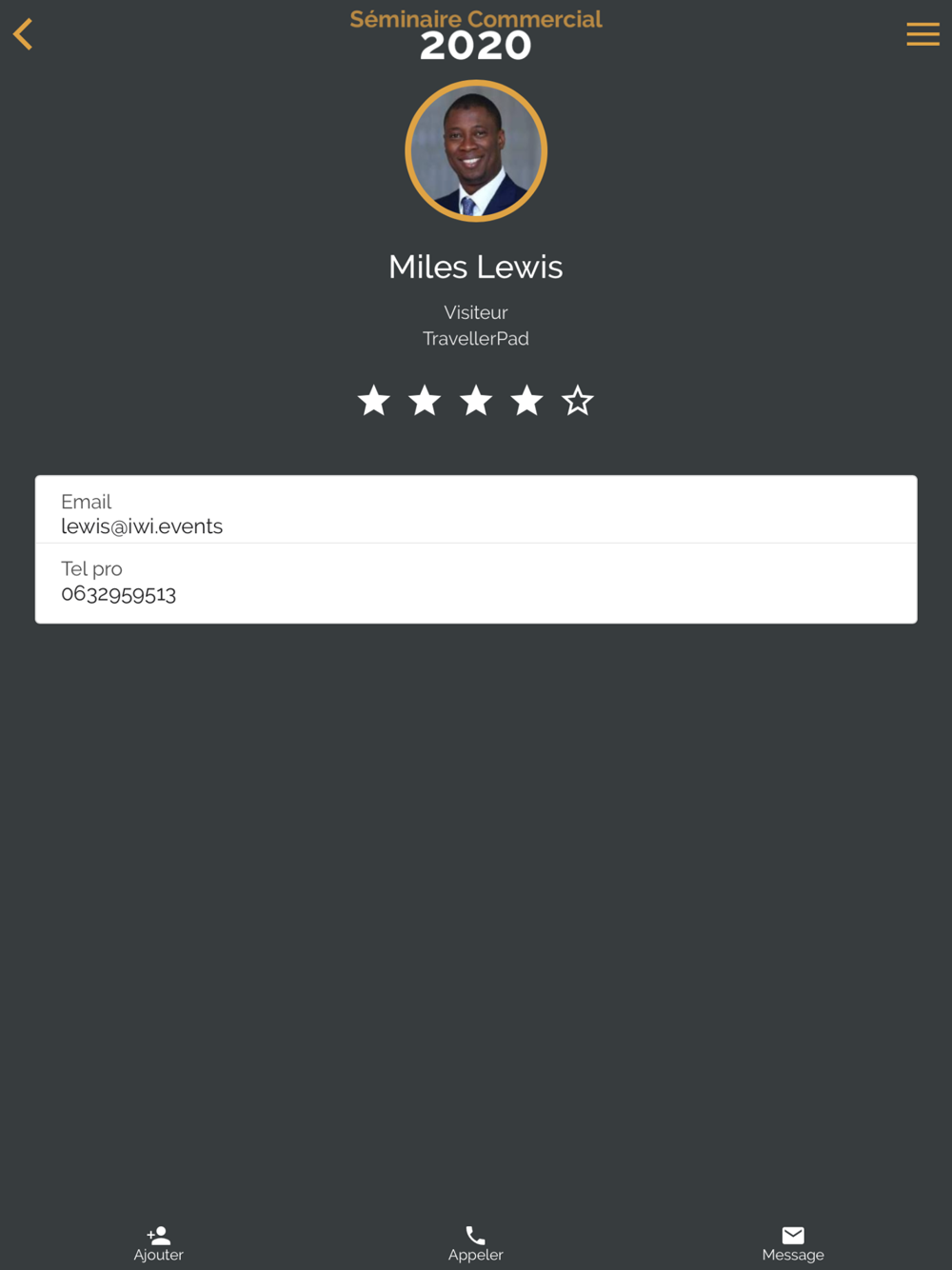The height and width of the screenshot is (1270, 952).
Task: Select the Miles Lewis name heading
Action: (x=476, y=267)
